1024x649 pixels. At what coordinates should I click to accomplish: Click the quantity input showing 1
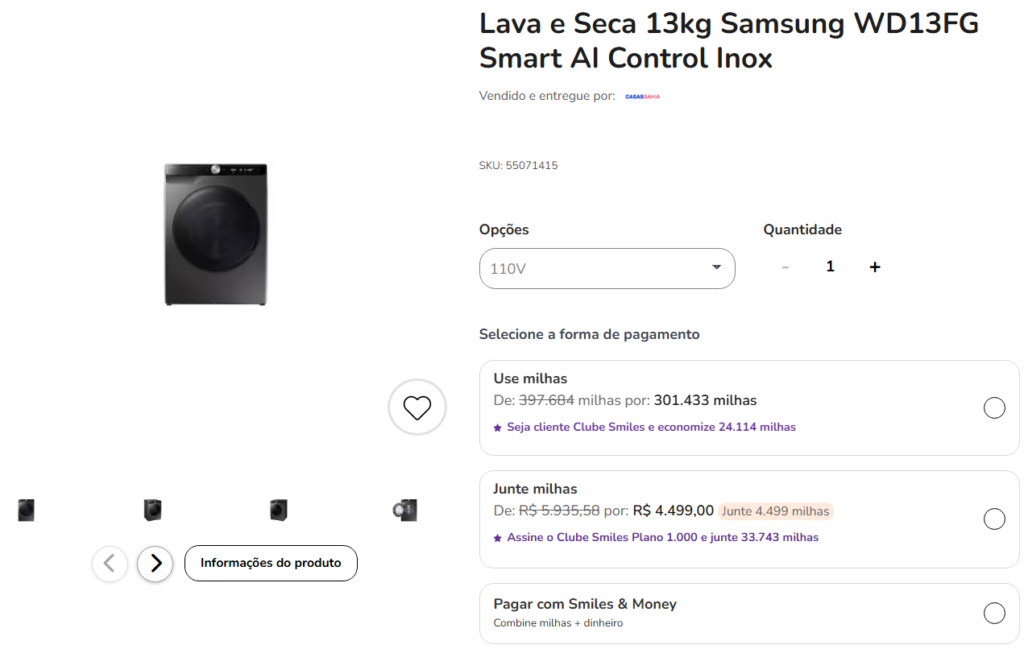tap(830, 266)
